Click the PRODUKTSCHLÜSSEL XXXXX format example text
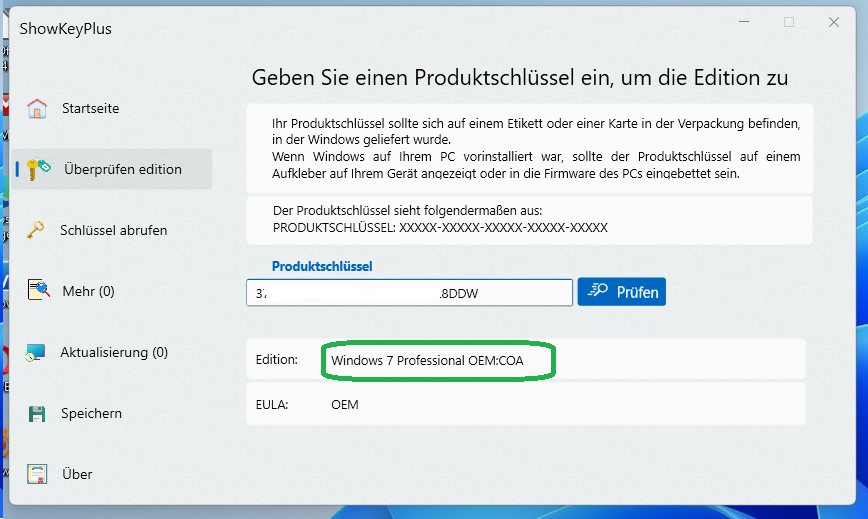Image resolution: width=868 pixels, height=519 pixels. (440, 227)
